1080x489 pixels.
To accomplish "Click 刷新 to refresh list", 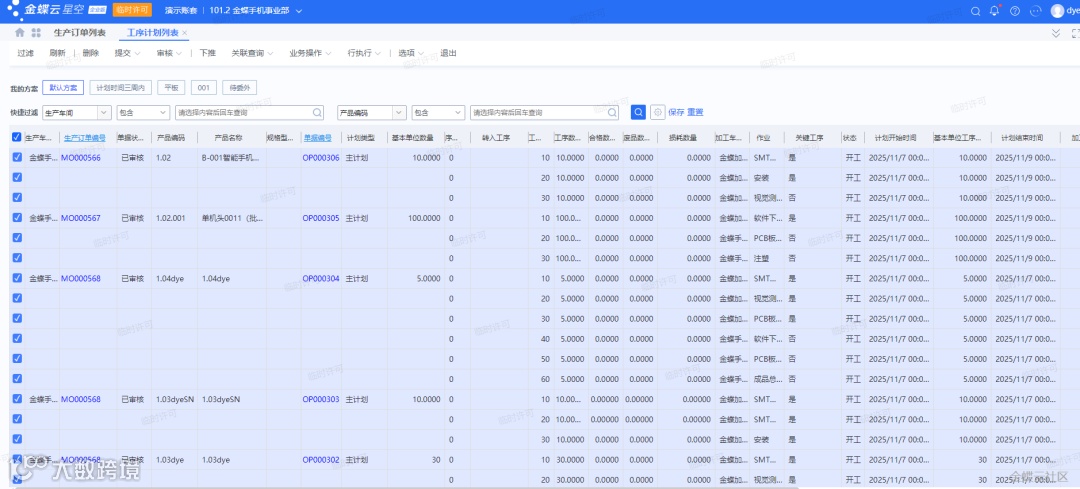I will pyautogui.click(x=58, y=53).
